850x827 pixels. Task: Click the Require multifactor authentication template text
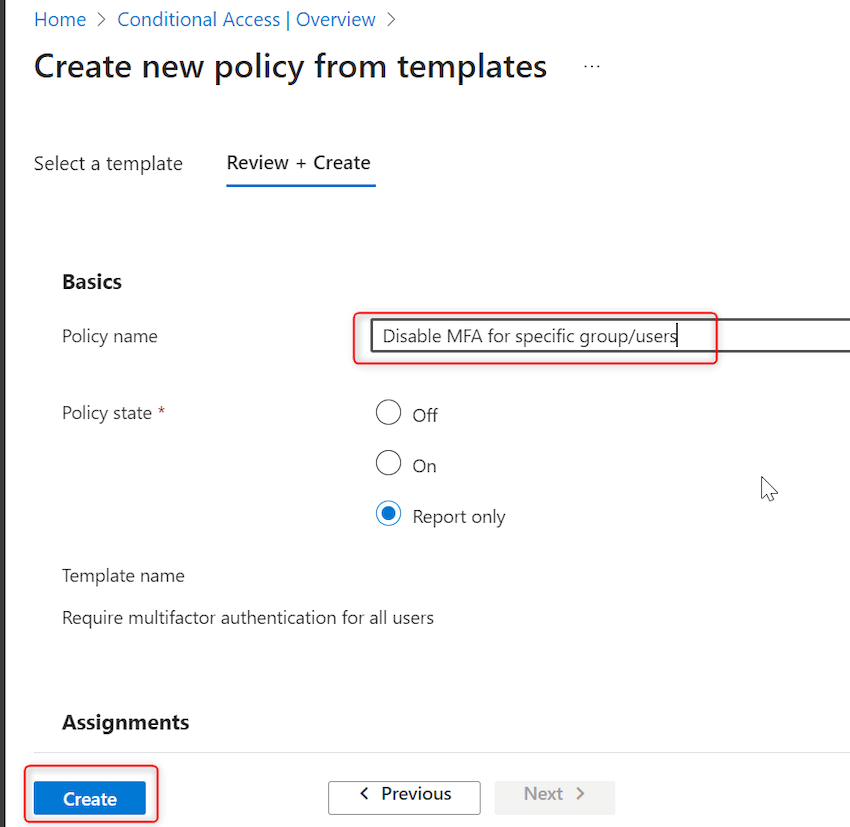point(248,617)
